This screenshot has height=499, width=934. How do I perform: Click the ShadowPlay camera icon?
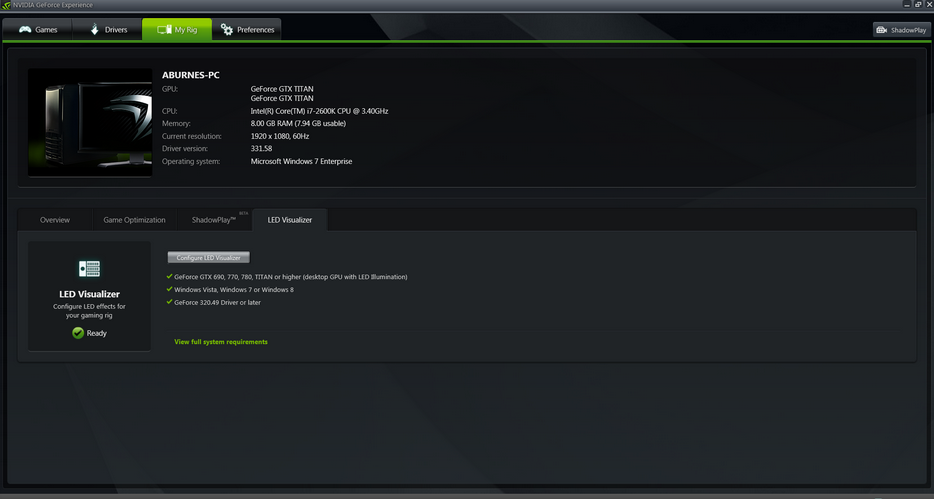pos(882,30)
